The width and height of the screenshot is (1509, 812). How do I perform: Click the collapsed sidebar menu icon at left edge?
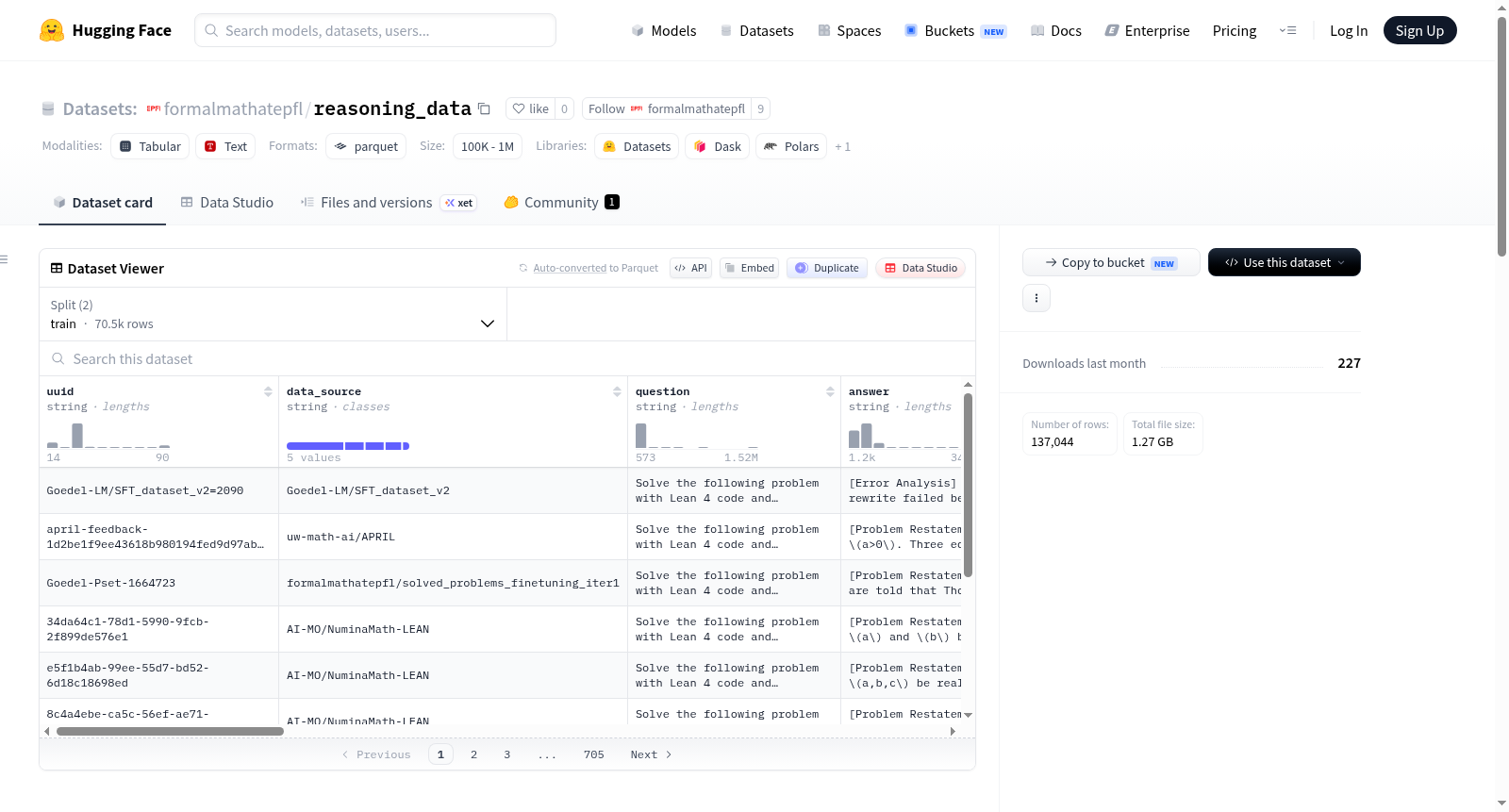point(4,259)
